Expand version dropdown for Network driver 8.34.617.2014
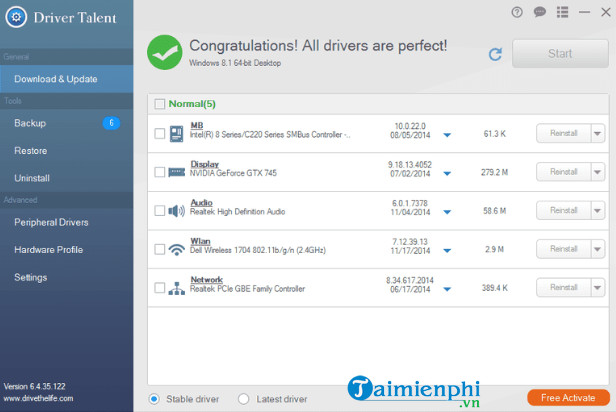Viewport: 616px width, 412px height. pos(447,289)
